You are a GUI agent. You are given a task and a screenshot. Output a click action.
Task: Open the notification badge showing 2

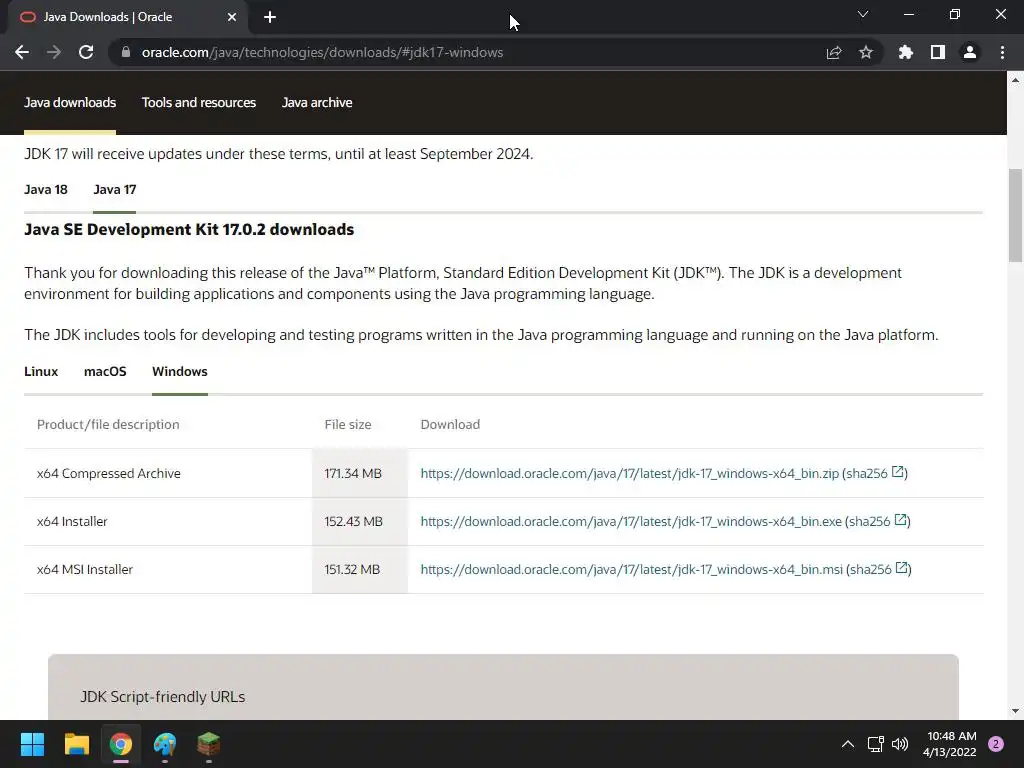(x=996, y=744)
